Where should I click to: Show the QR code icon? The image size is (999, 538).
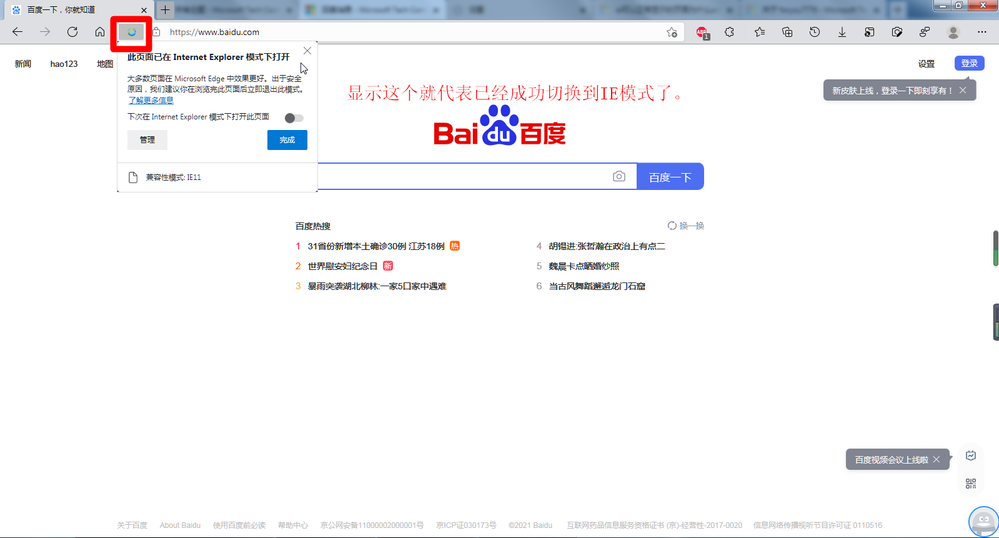970,484
